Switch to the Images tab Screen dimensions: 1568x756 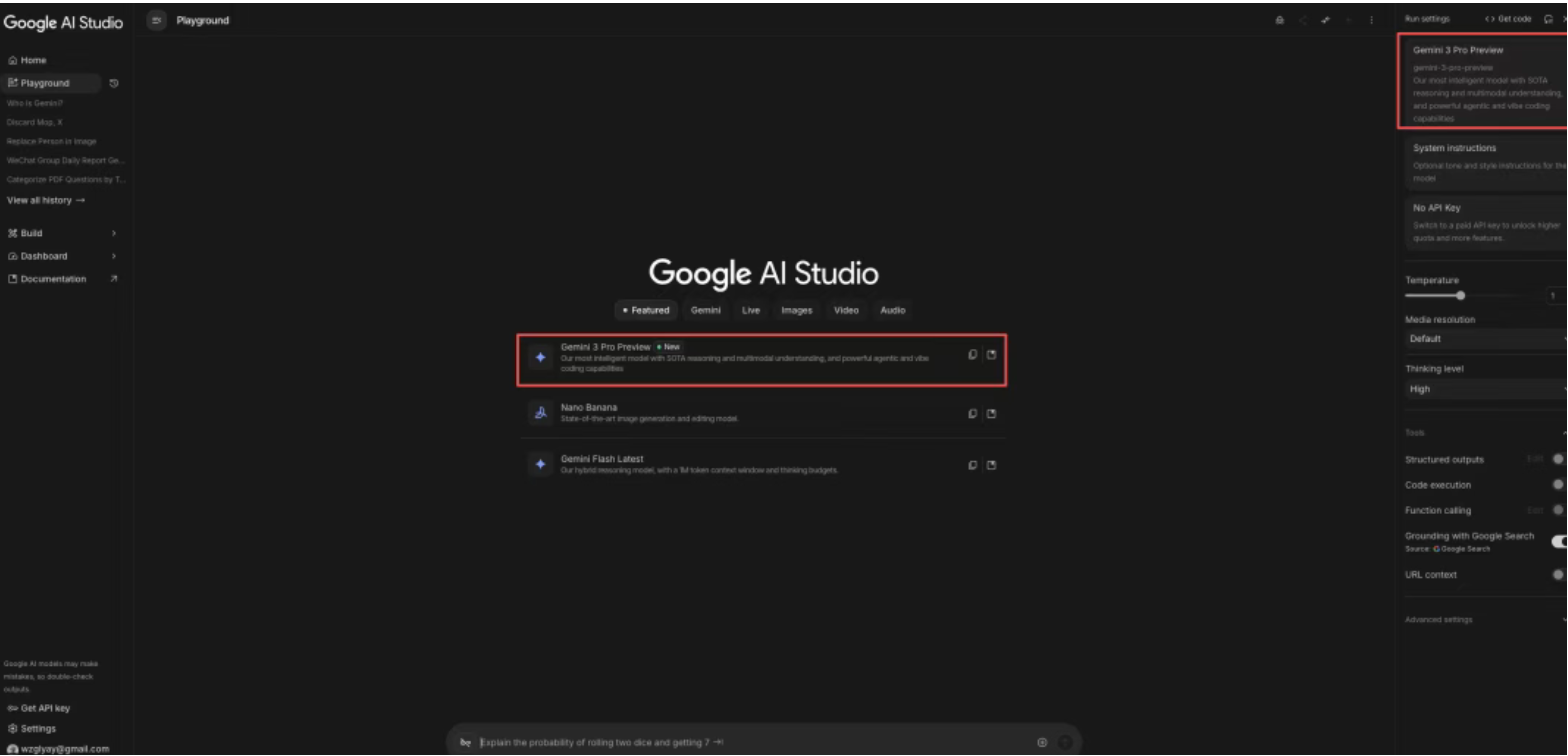(x=796, y=310)
